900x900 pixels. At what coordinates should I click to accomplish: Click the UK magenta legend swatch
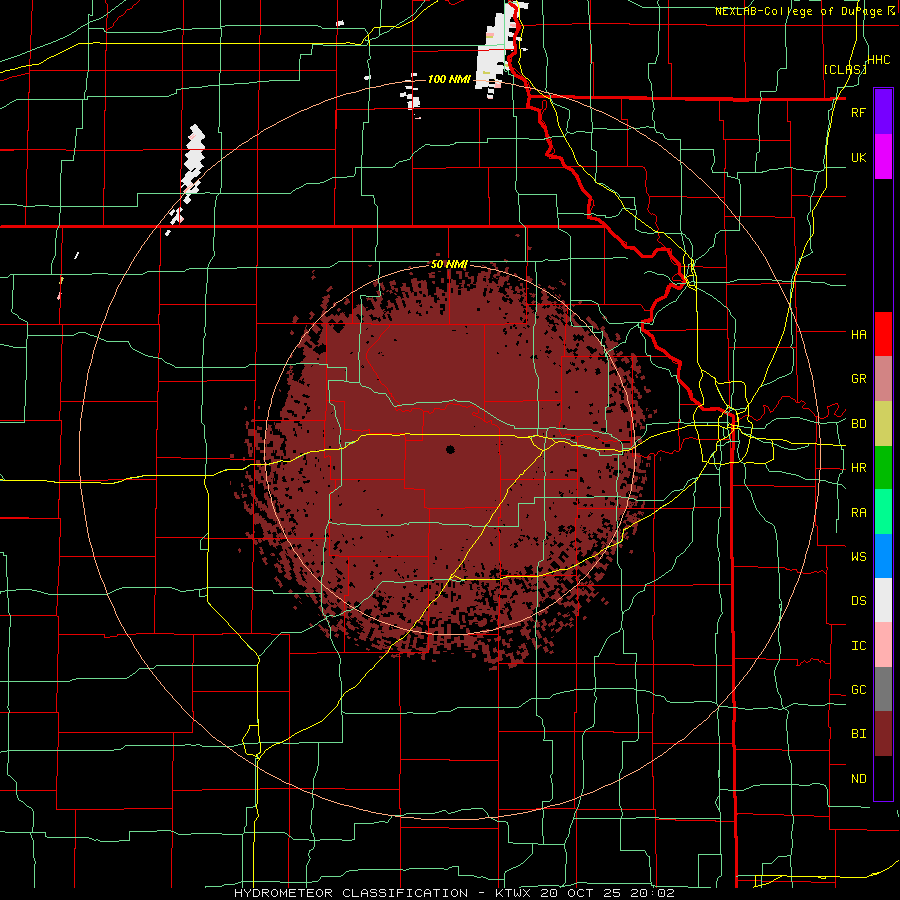[883, 157]
